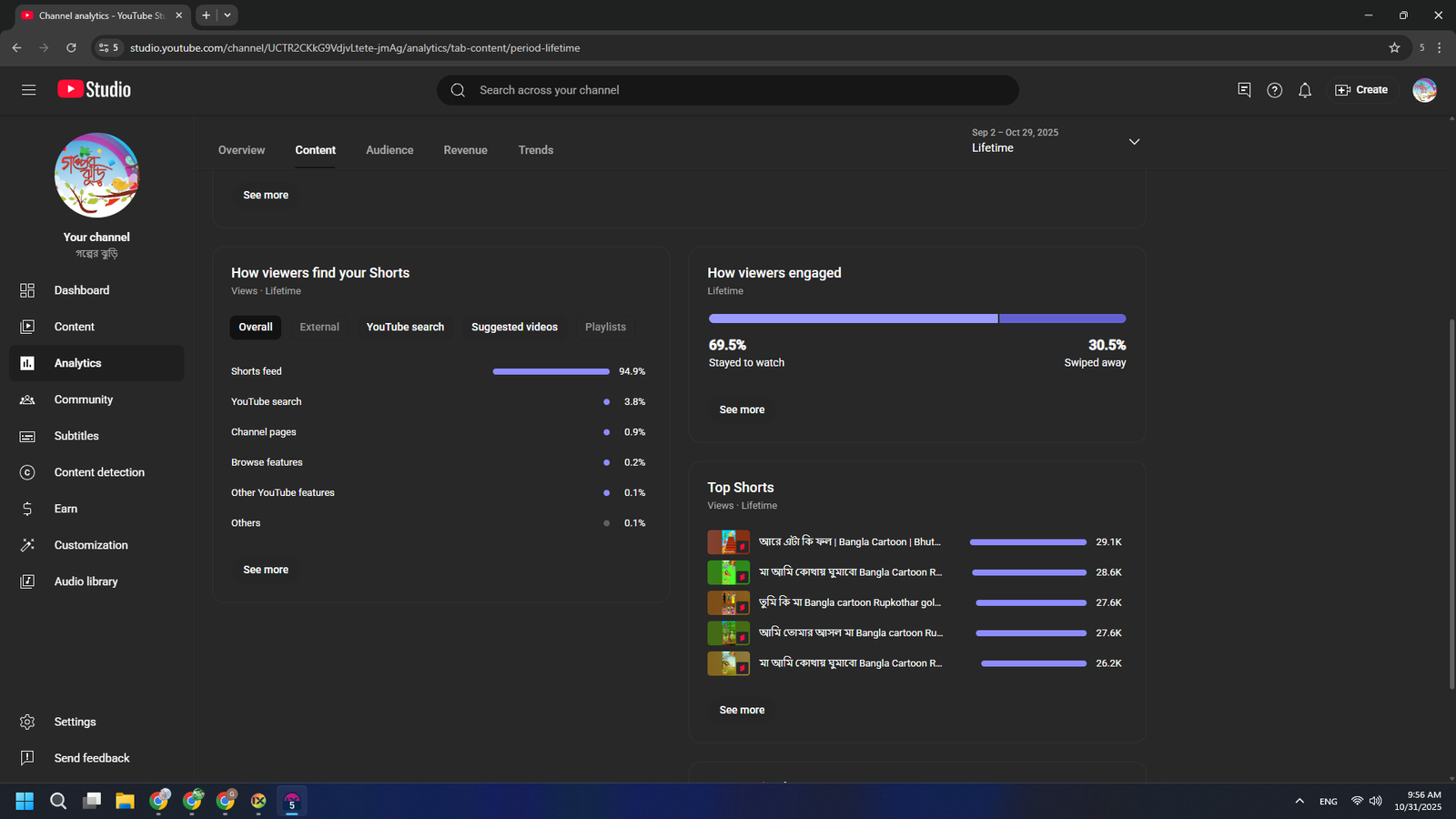Click the search across your channel field
Viewport: 1456px width, 819px height.
[728, 90]
